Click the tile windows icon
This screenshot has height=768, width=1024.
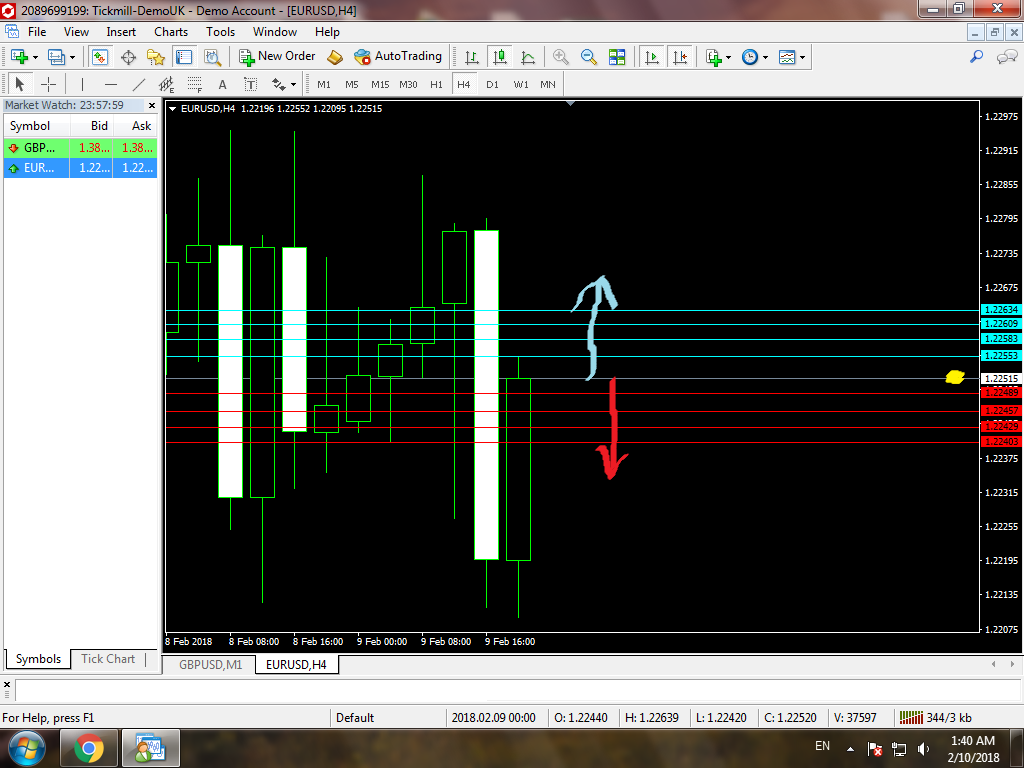pos(617,57)
